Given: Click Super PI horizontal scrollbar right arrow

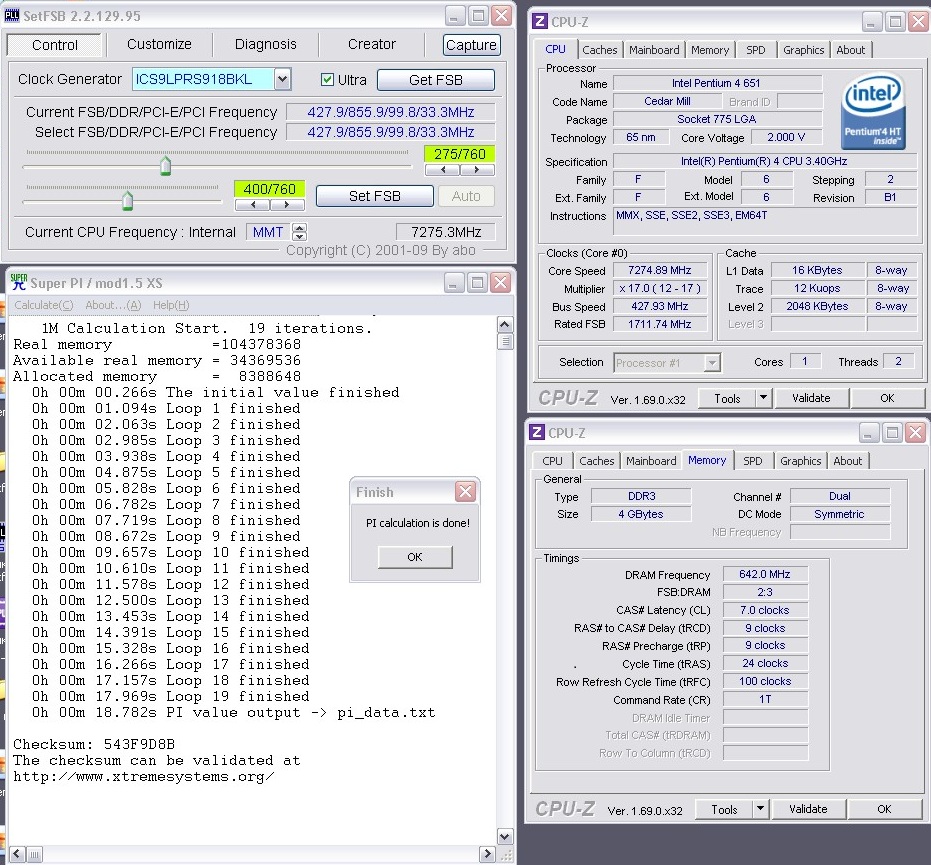Looking at the screenshot, I should [487, 854].
